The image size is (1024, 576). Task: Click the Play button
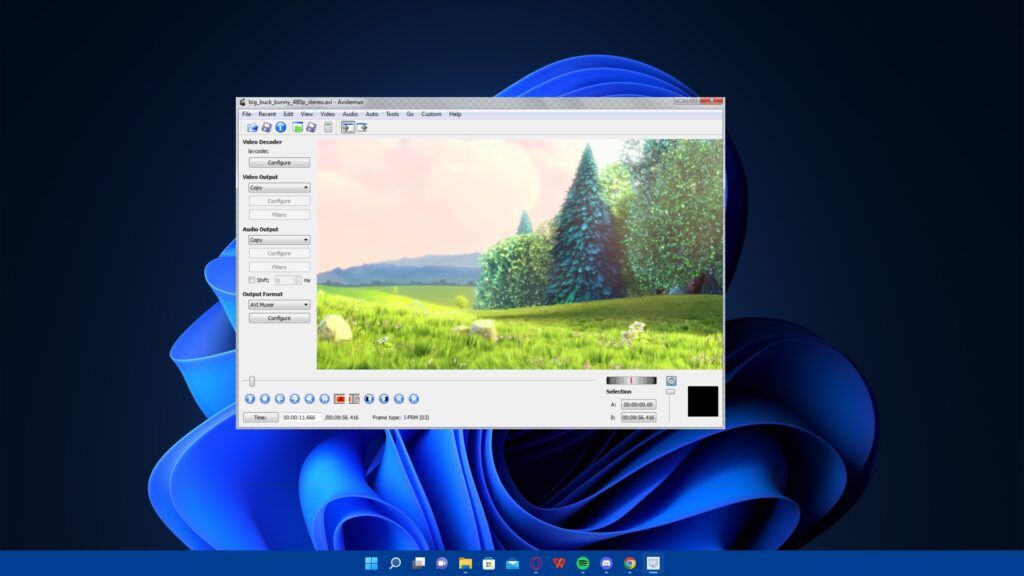point(250,398)
